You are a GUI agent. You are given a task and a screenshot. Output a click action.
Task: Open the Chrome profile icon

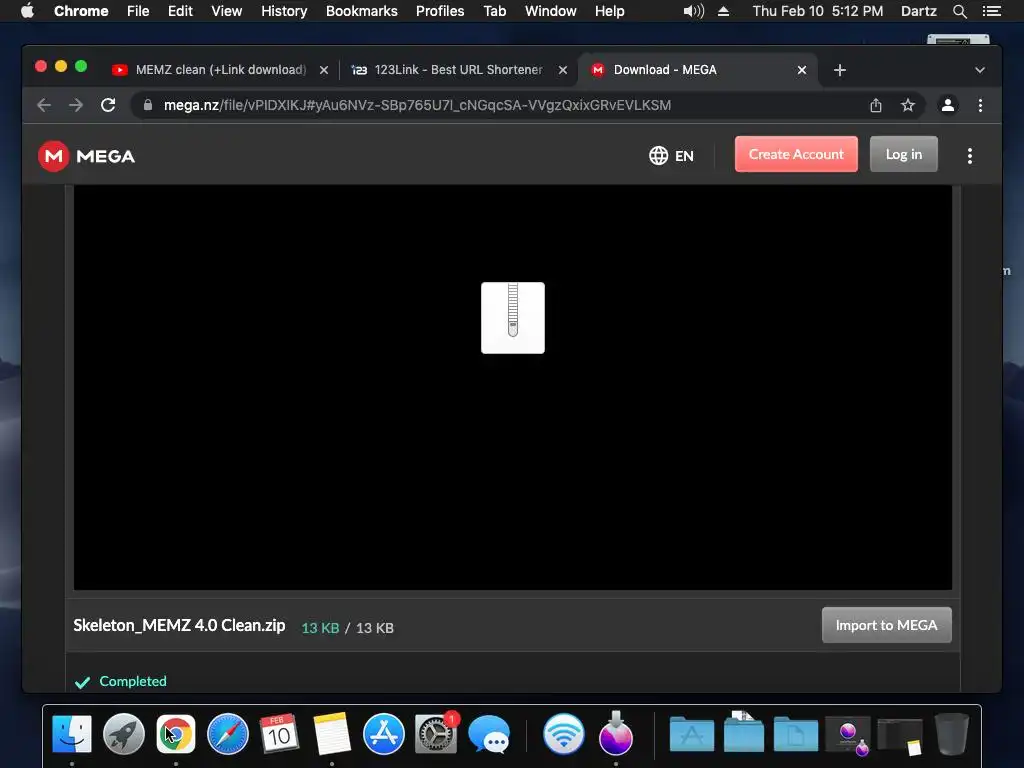(x=948, y=105)
